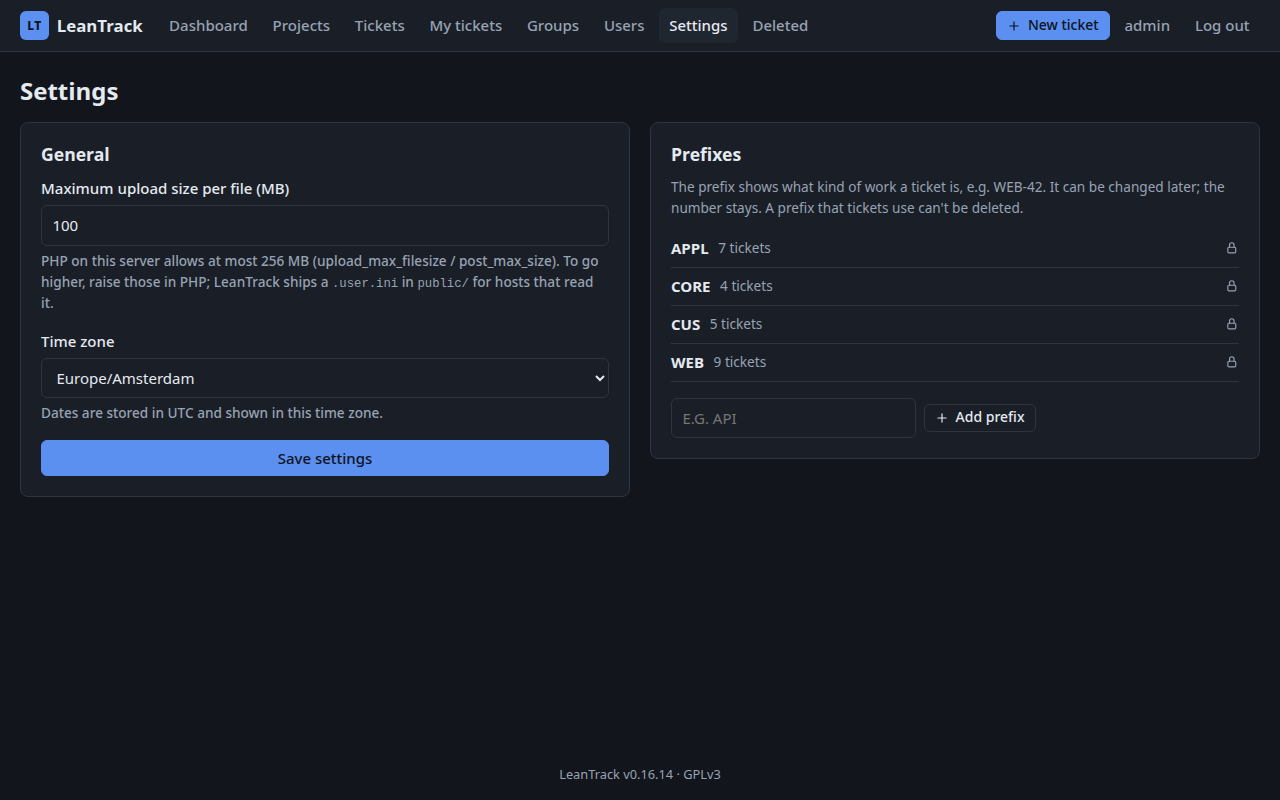Click the CUS prefix label
1280x800 pixels.
coord(686,325)
